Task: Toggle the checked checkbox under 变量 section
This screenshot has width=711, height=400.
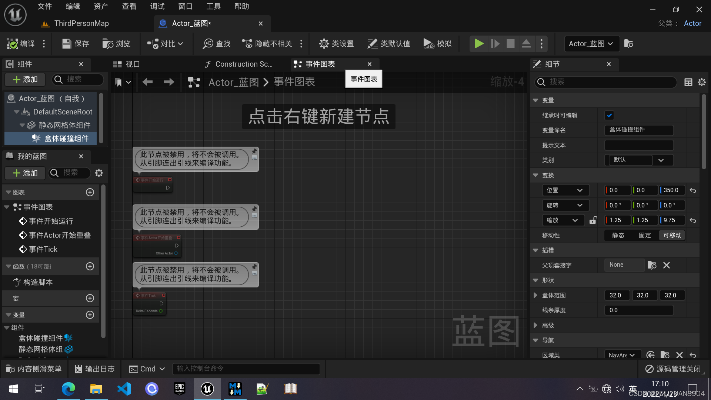Action: (609, 115)
